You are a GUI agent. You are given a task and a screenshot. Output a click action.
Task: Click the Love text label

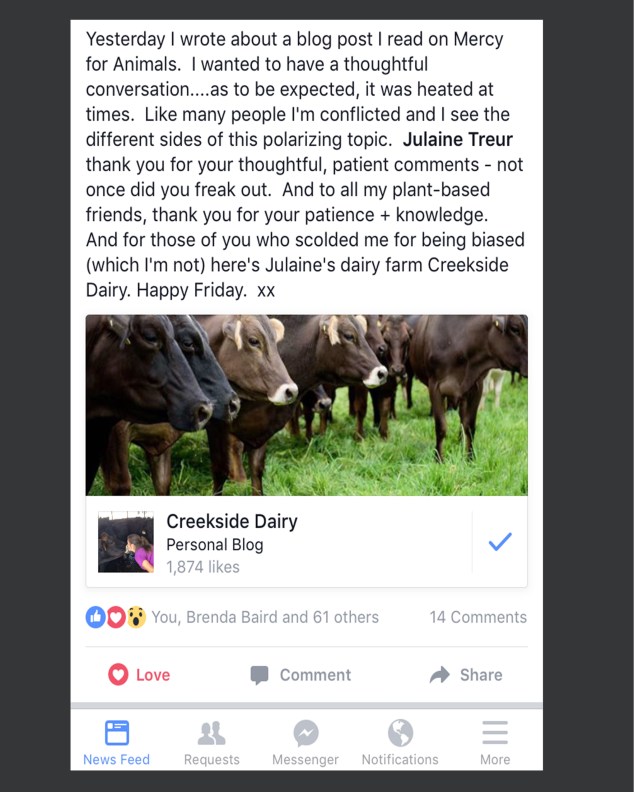pos(153,675)
